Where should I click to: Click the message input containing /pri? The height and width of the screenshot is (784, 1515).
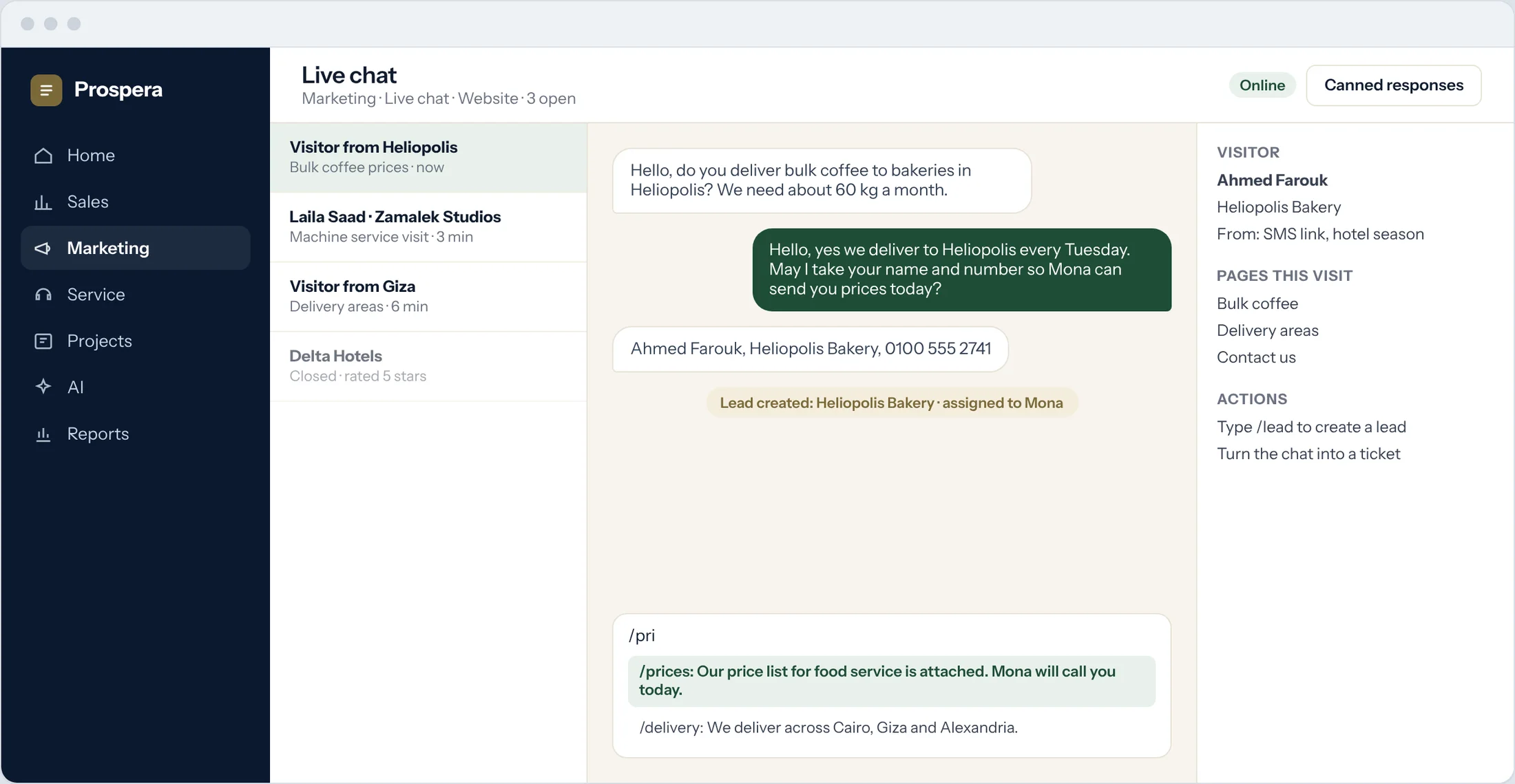pyautogui.click(x=892, y=635)
